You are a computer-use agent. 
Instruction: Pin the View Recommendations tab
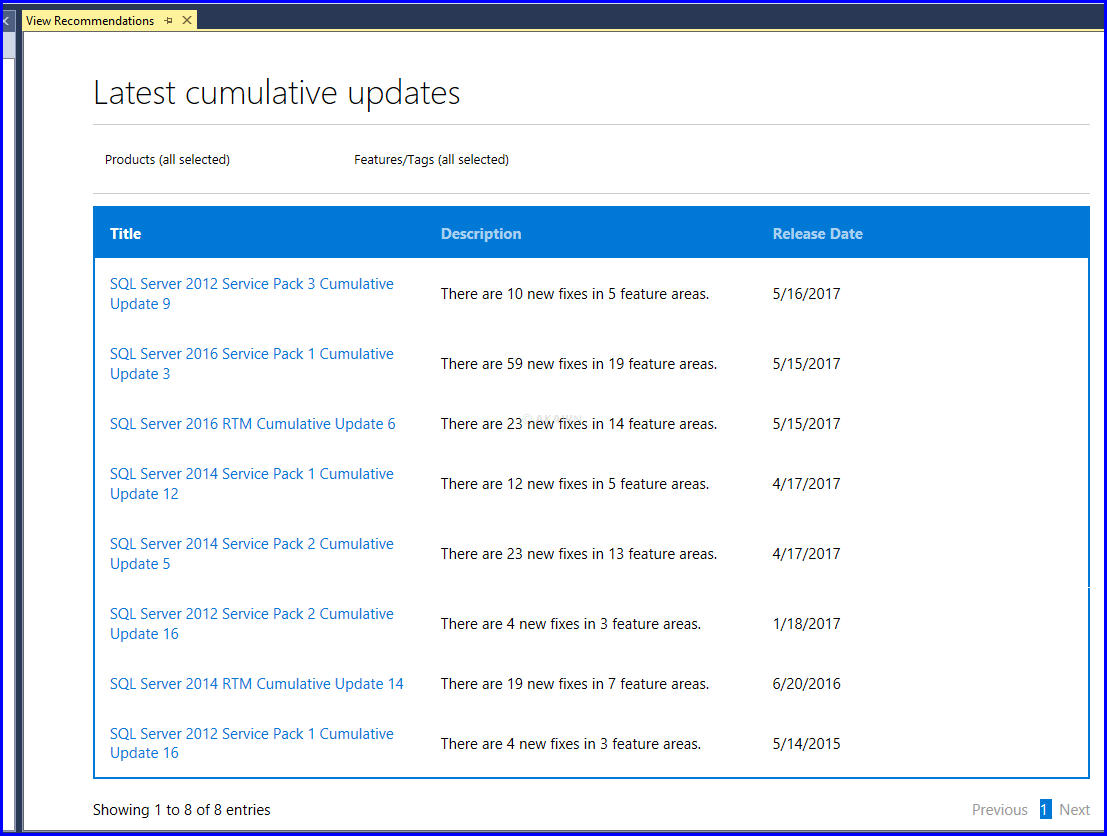click(x=168, y=20)
